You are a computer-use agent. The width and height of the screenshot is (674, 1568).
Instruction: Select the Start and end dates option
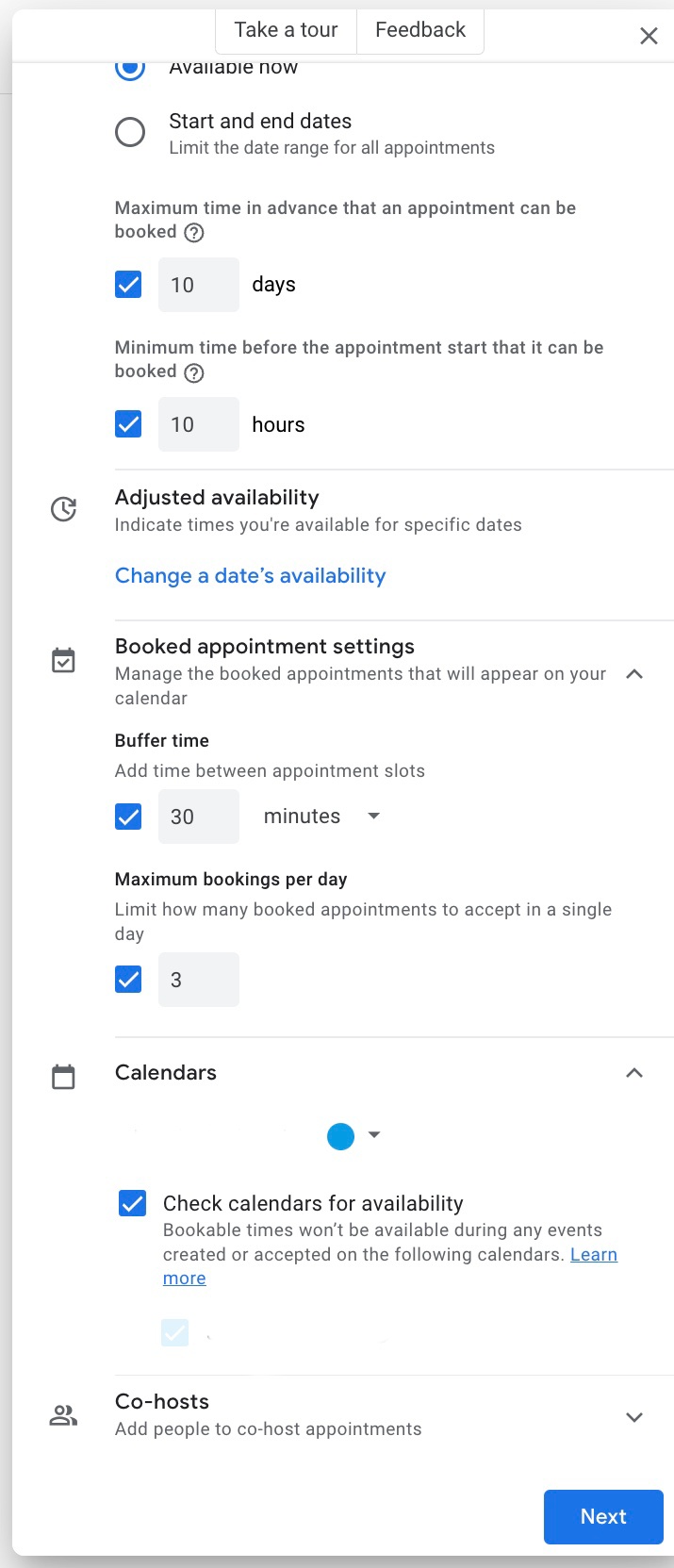coord(130,132)
